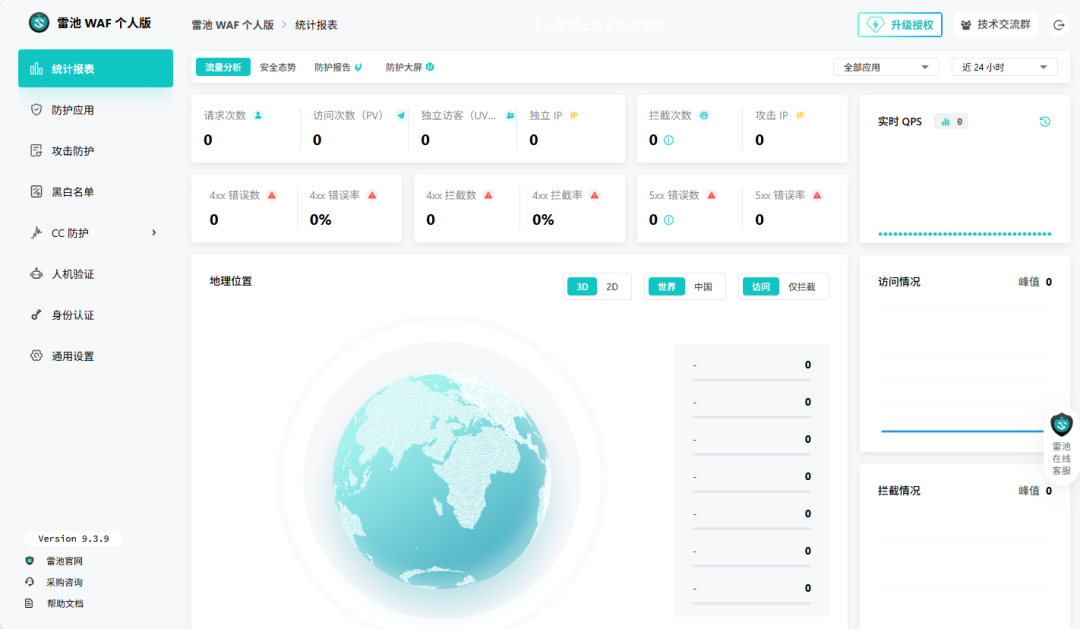Click the 地理位置 heading
Screen dimensions: 1080x629
coord(231,281)
